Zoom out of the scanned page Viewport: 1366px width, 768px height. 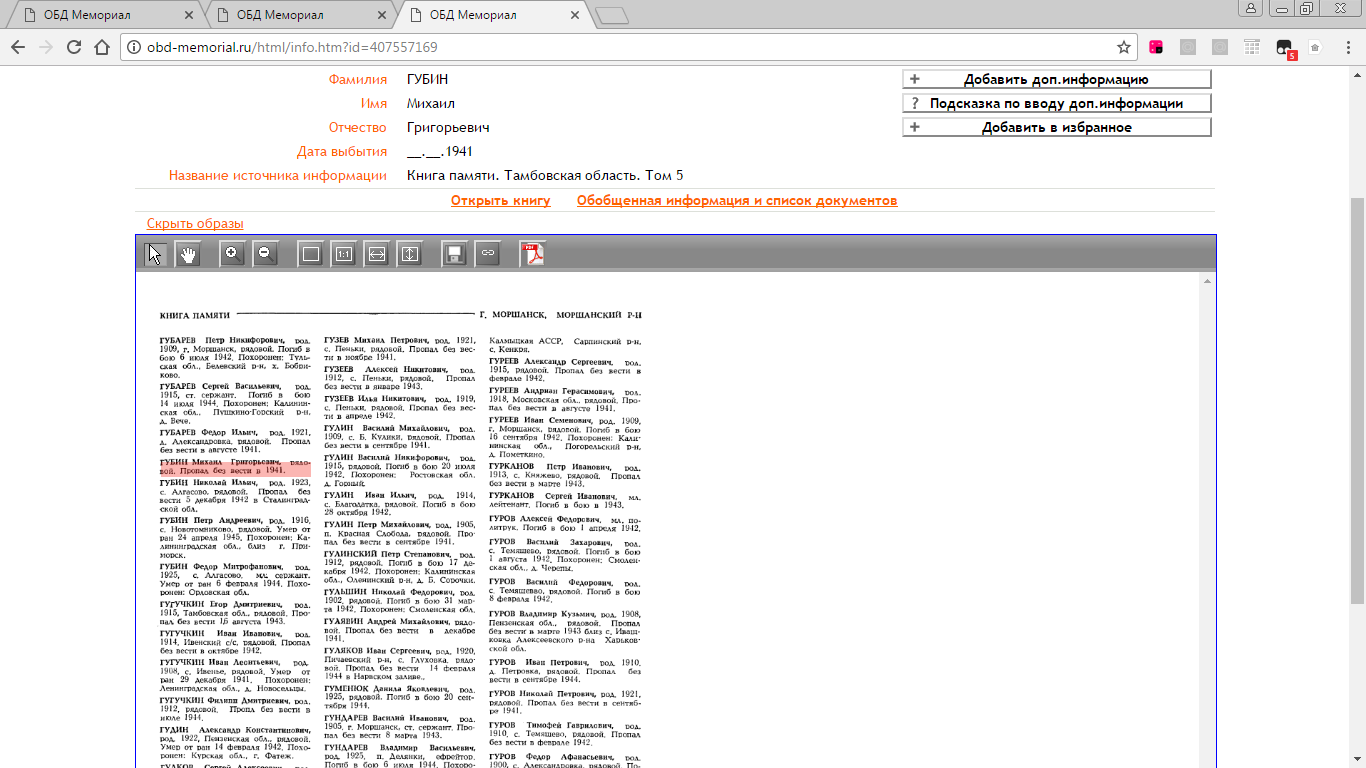[x=265, y=254]
